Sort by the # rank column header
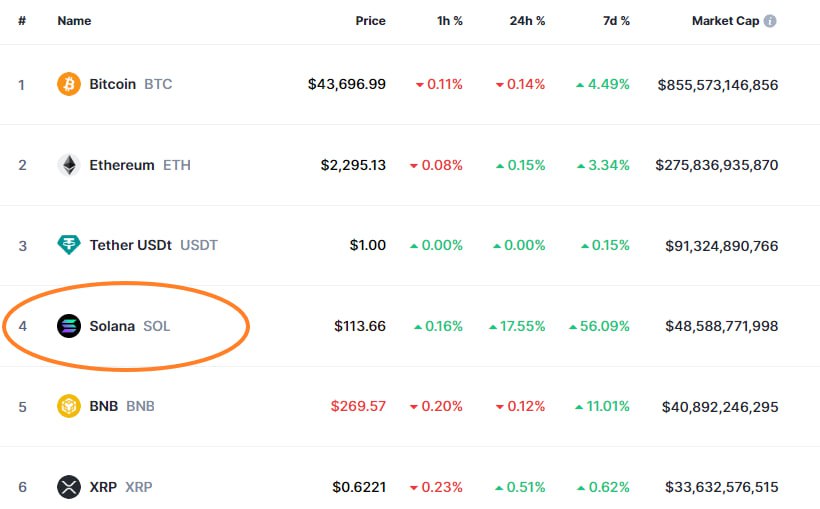 click(22, 21)
